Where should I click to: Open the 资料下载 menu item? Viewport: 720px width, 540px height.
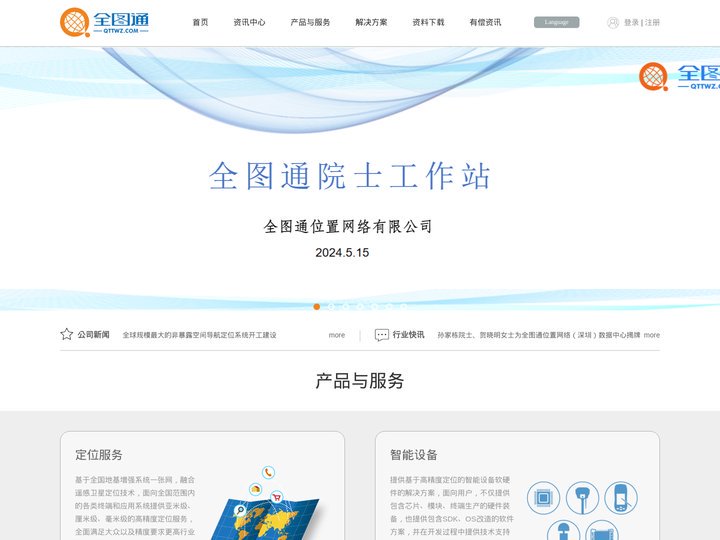[x=428, y=22]
